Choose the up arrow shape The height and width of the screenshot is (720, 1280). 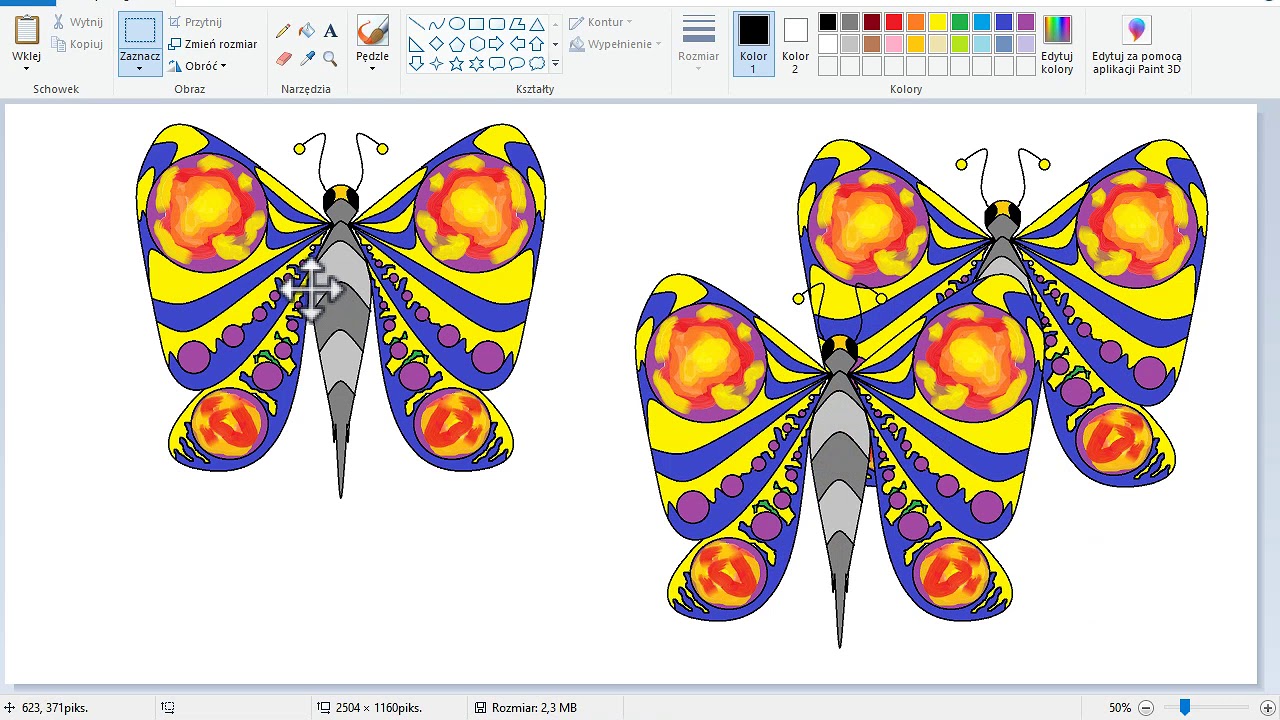pos(537,44)
